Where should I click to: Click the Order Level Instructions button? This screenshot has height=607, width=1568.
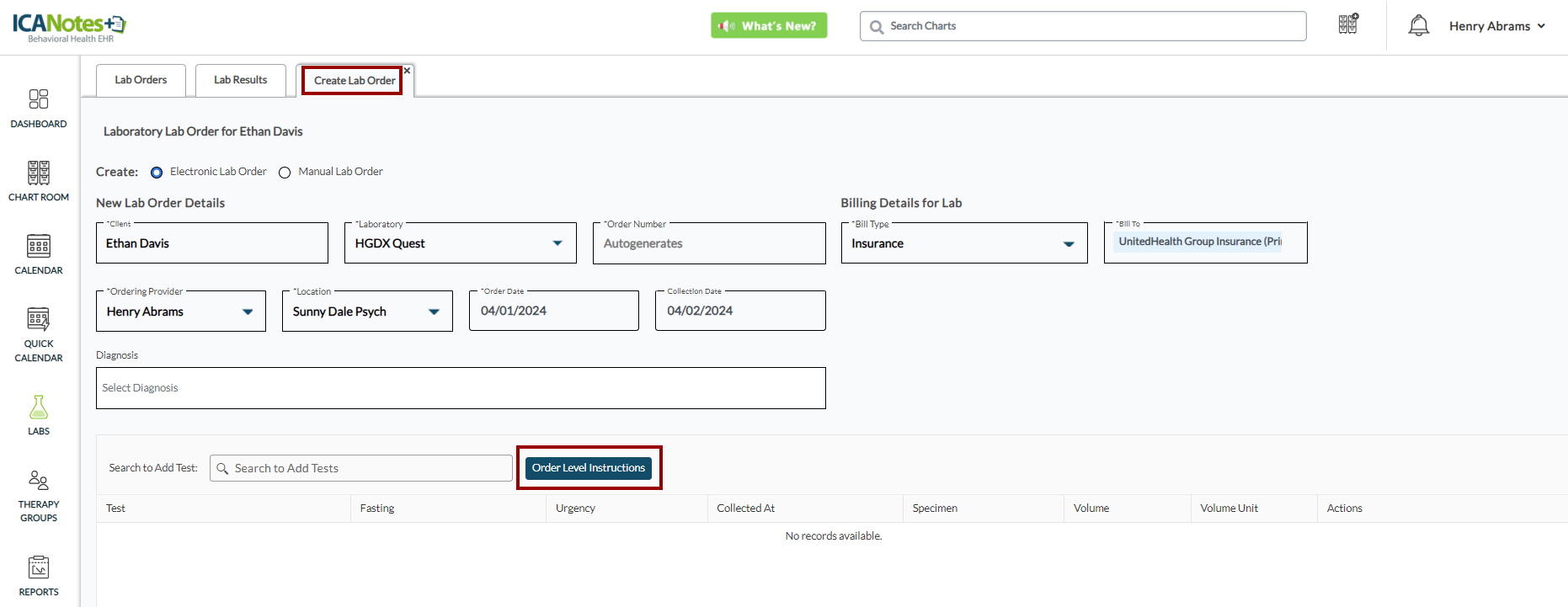pos(588,468)
